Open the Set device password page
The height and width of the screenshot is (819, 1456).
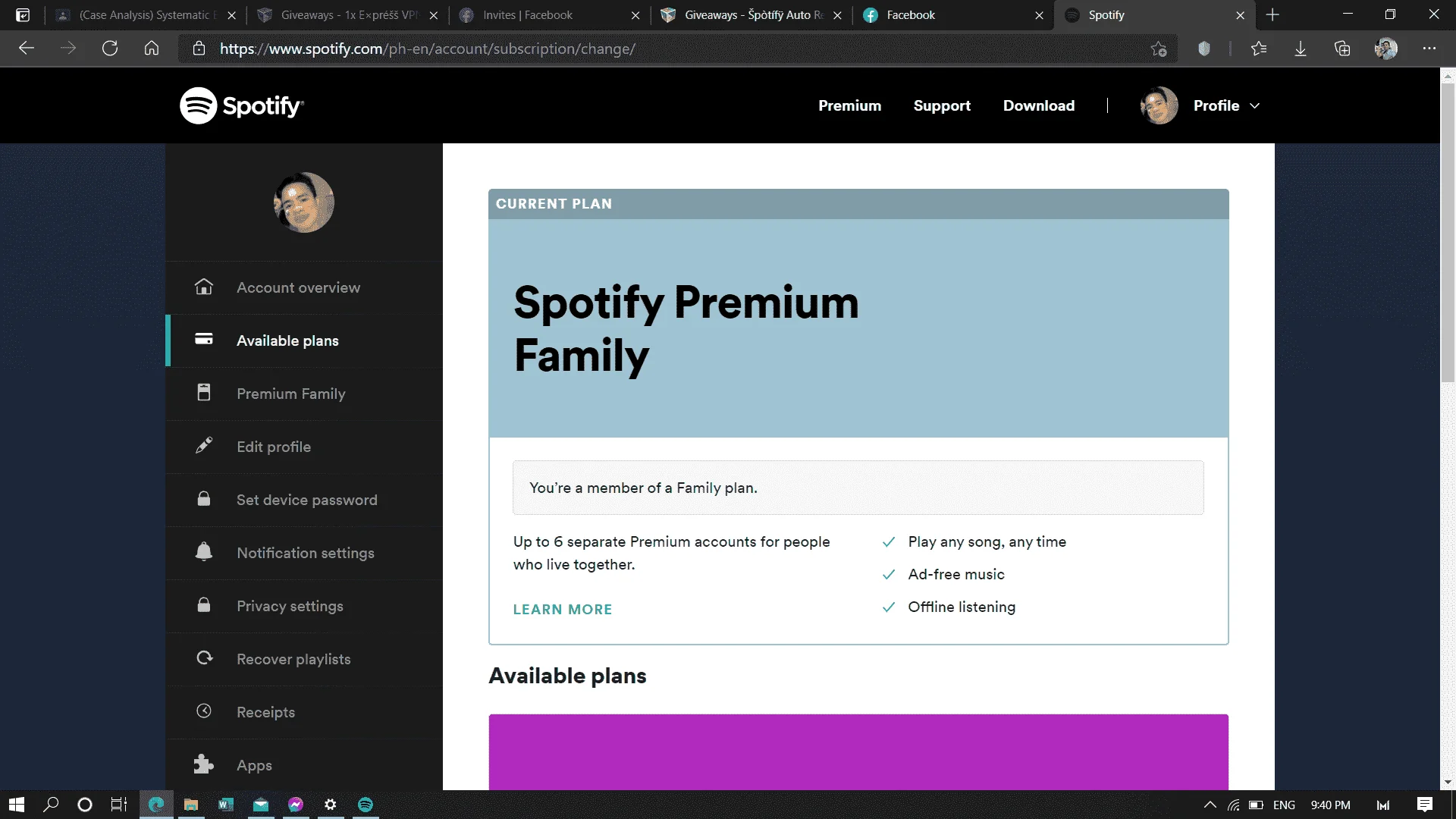304,500
